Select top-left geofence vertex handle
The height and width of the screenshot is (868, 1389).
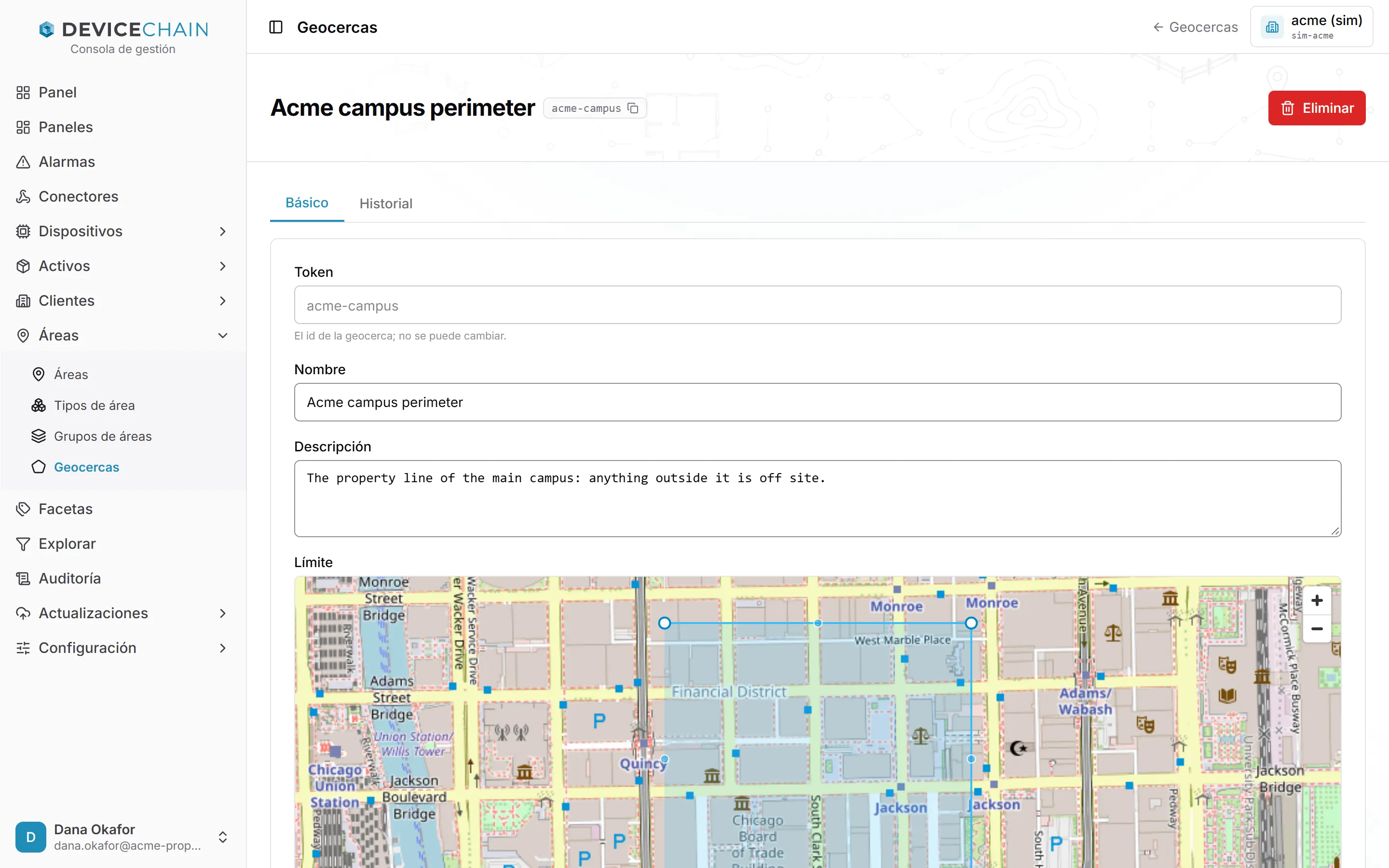coord(664,623)
